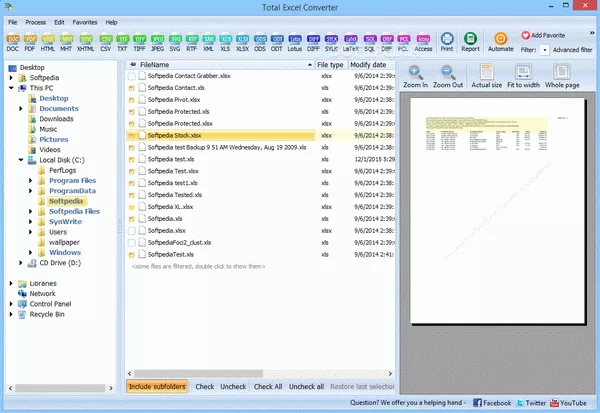Open the Filter dropdown box
This screenshot has height=413, width=600.
(544, 49)
